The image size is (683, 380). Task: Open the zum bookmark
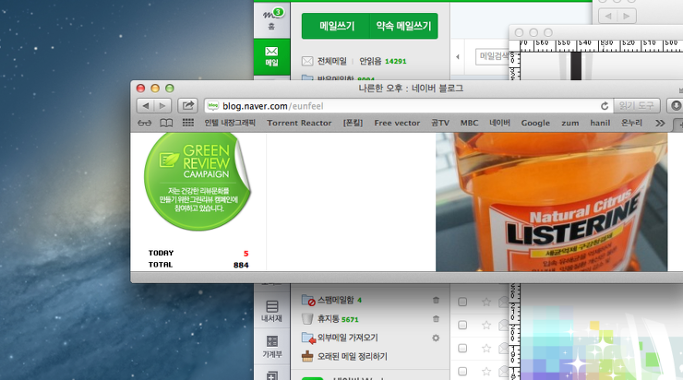tap(570, 123)
